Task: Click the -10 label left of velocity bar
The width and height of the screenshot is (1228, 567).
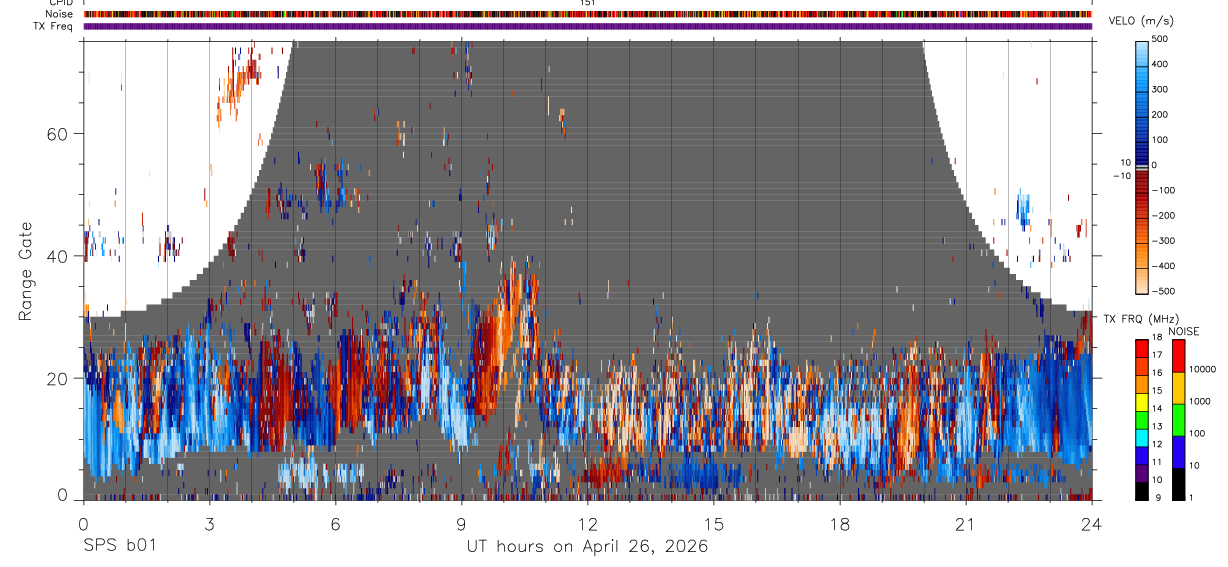Action: coord(1121,176)
